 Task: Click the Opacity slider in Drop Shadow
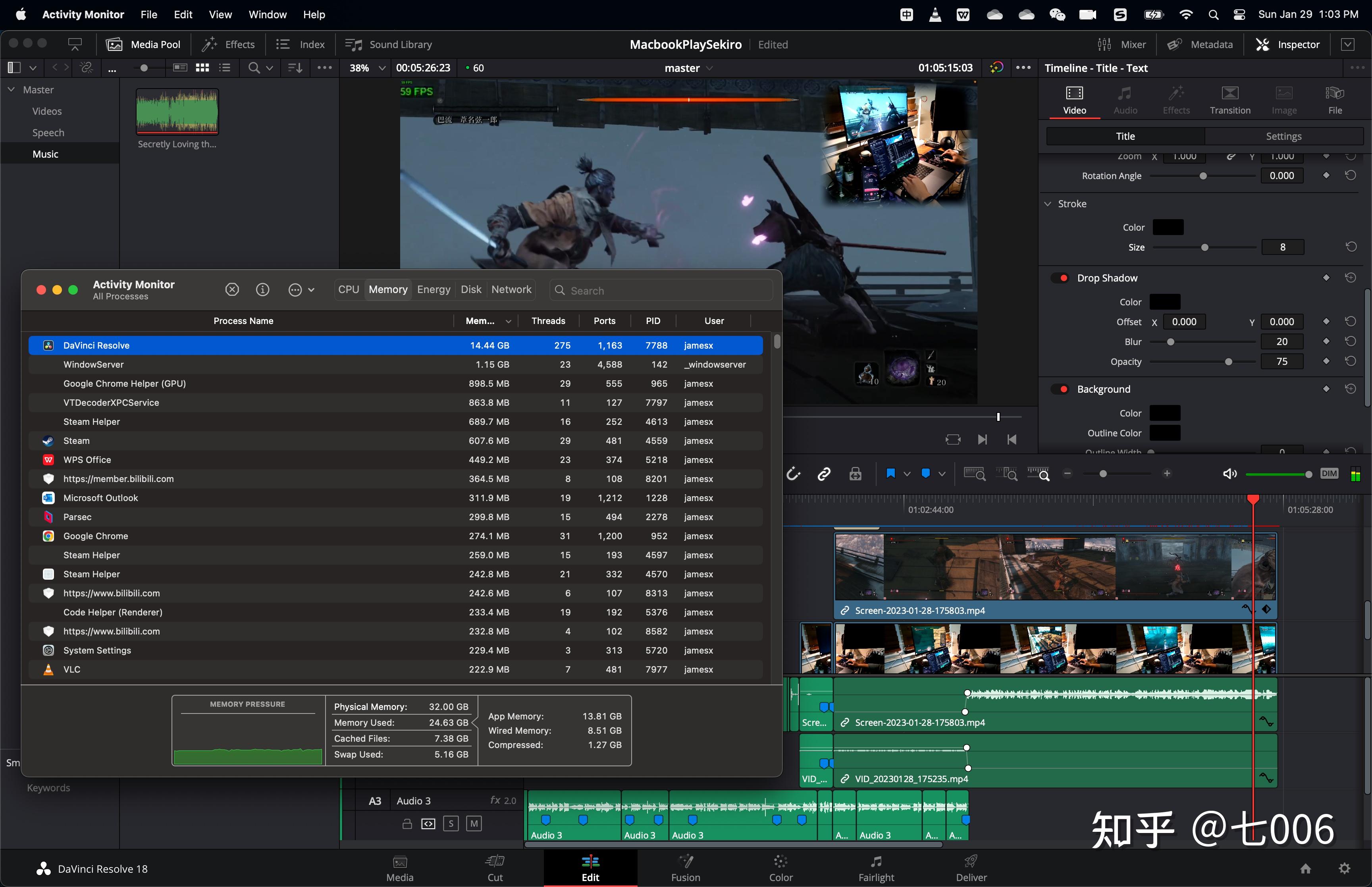tap(1202, 362)
